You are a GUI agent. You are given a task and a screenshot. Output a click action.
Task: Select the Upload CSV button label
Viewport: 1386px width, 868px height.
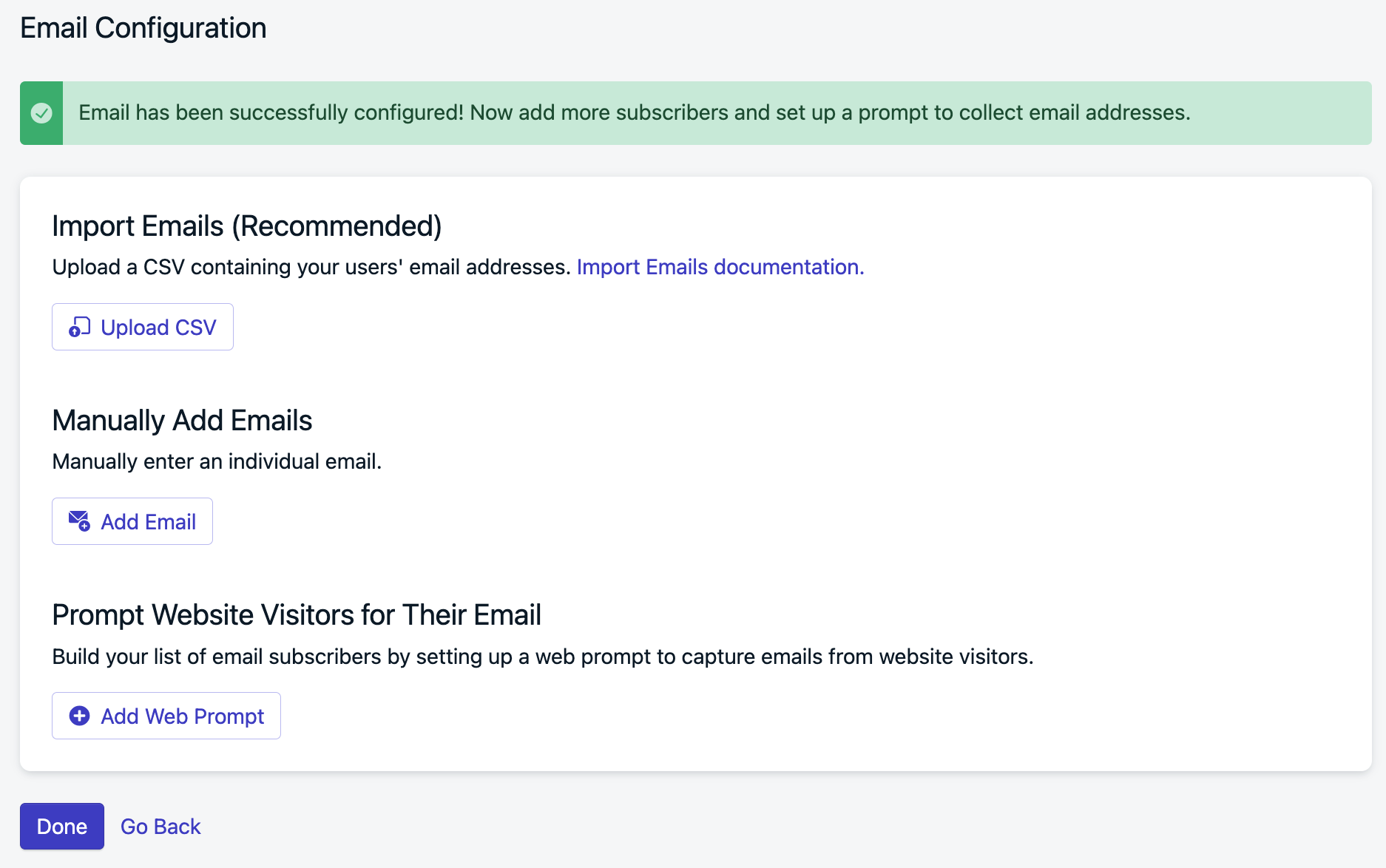point(158,327)
